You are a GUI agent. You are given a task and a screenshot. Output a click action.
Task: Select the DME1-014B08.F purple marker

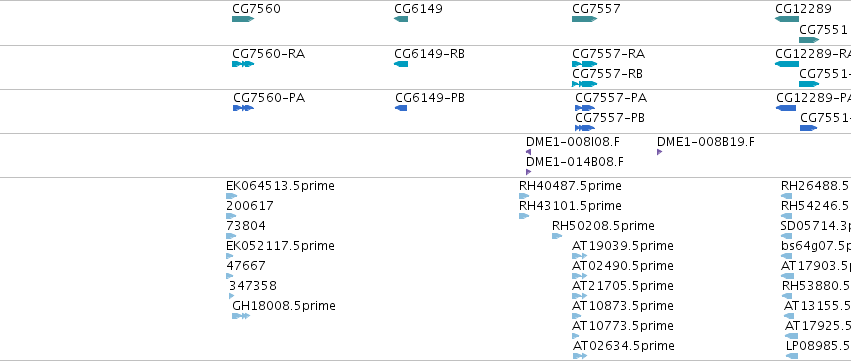(528, 172)
